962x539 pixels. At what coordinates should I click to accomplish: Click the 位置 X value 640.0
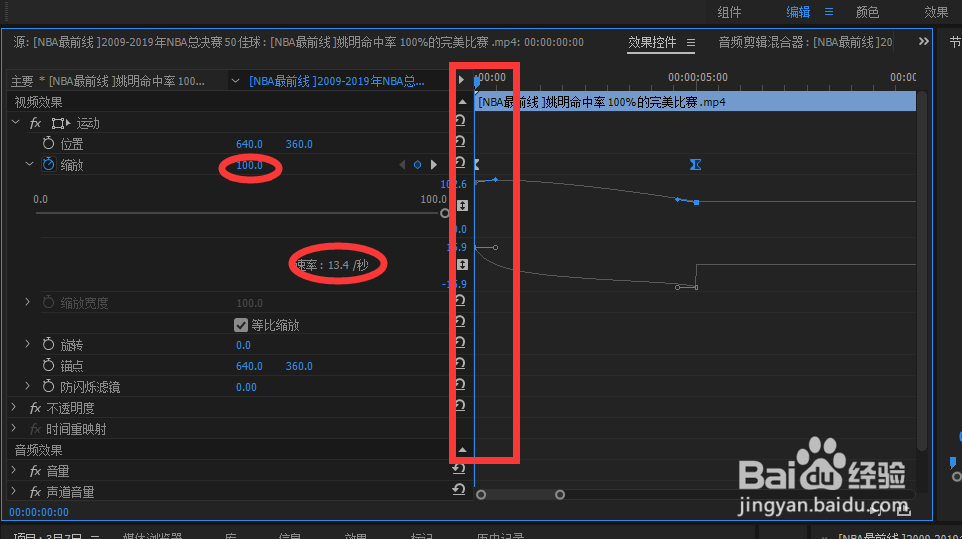click(x=249, y=144)
